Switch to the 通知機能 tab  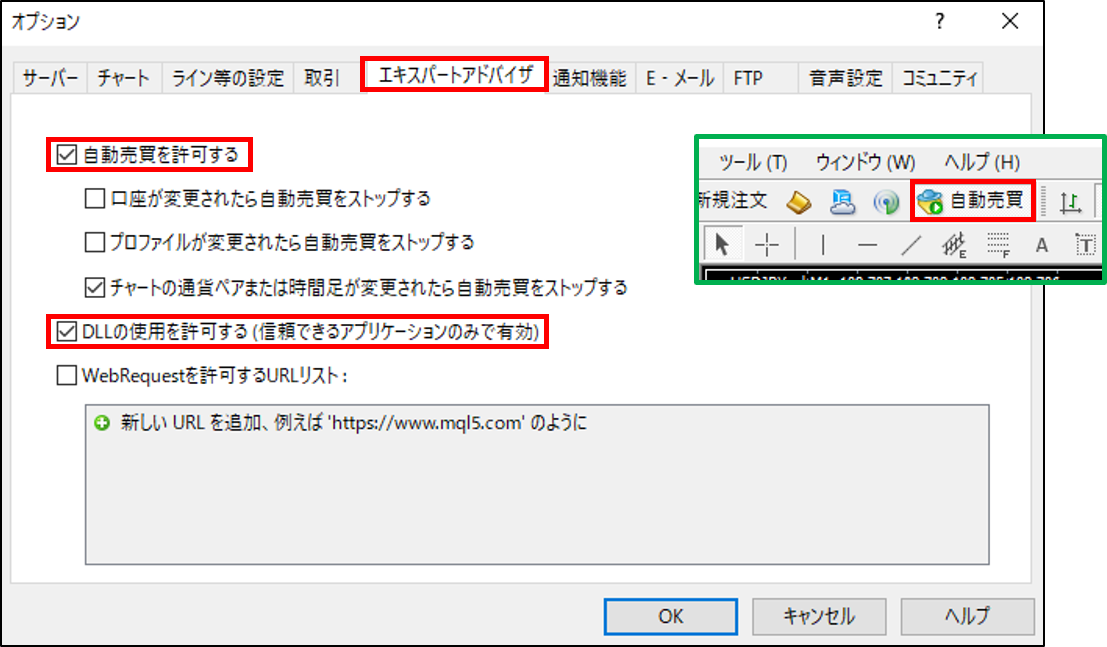(590, 78)
